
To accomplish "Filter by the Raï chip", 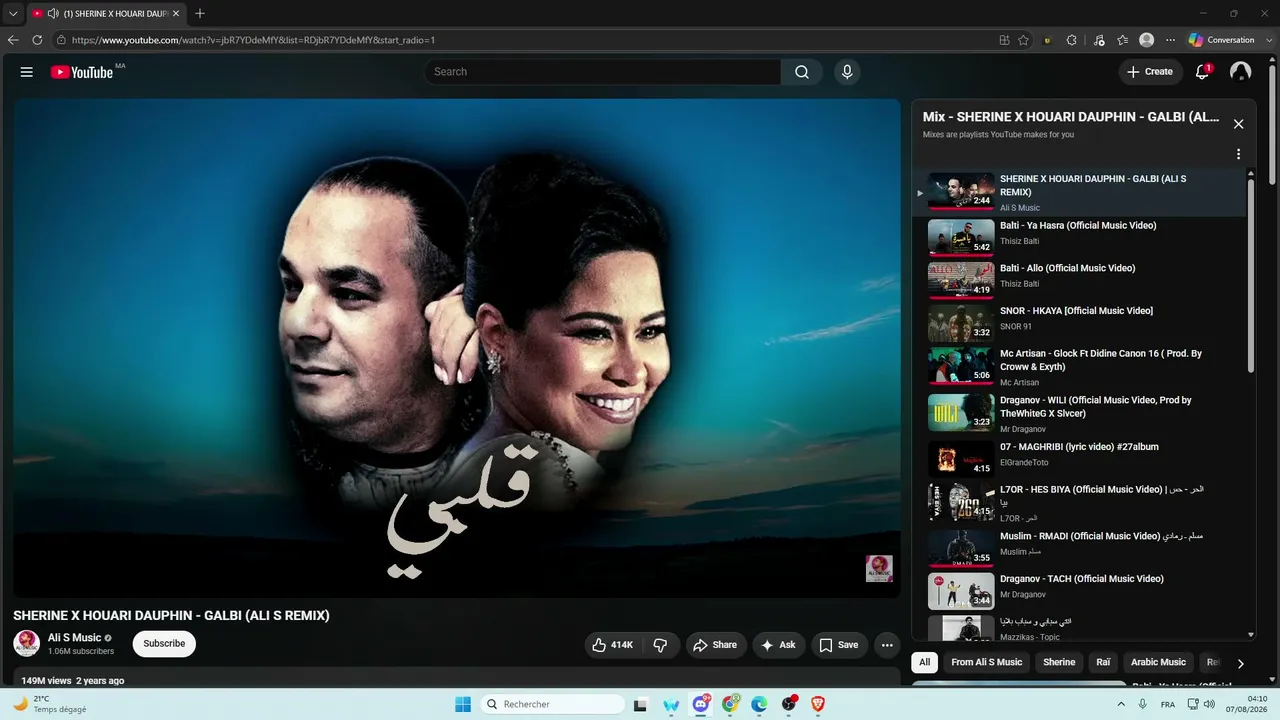I will tap(1103, 662).
